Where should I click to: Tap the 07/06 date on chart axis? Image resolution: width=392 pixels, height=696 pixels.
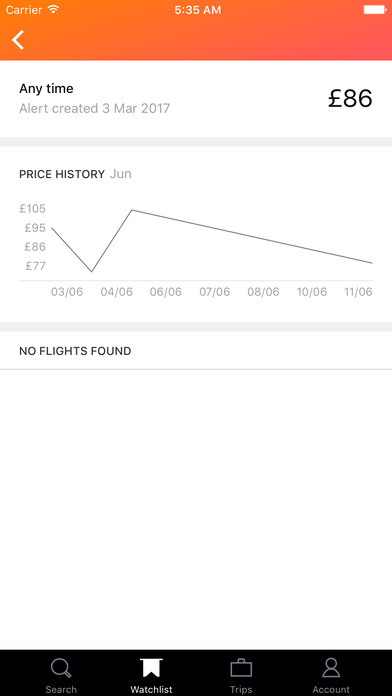[215, 292]
